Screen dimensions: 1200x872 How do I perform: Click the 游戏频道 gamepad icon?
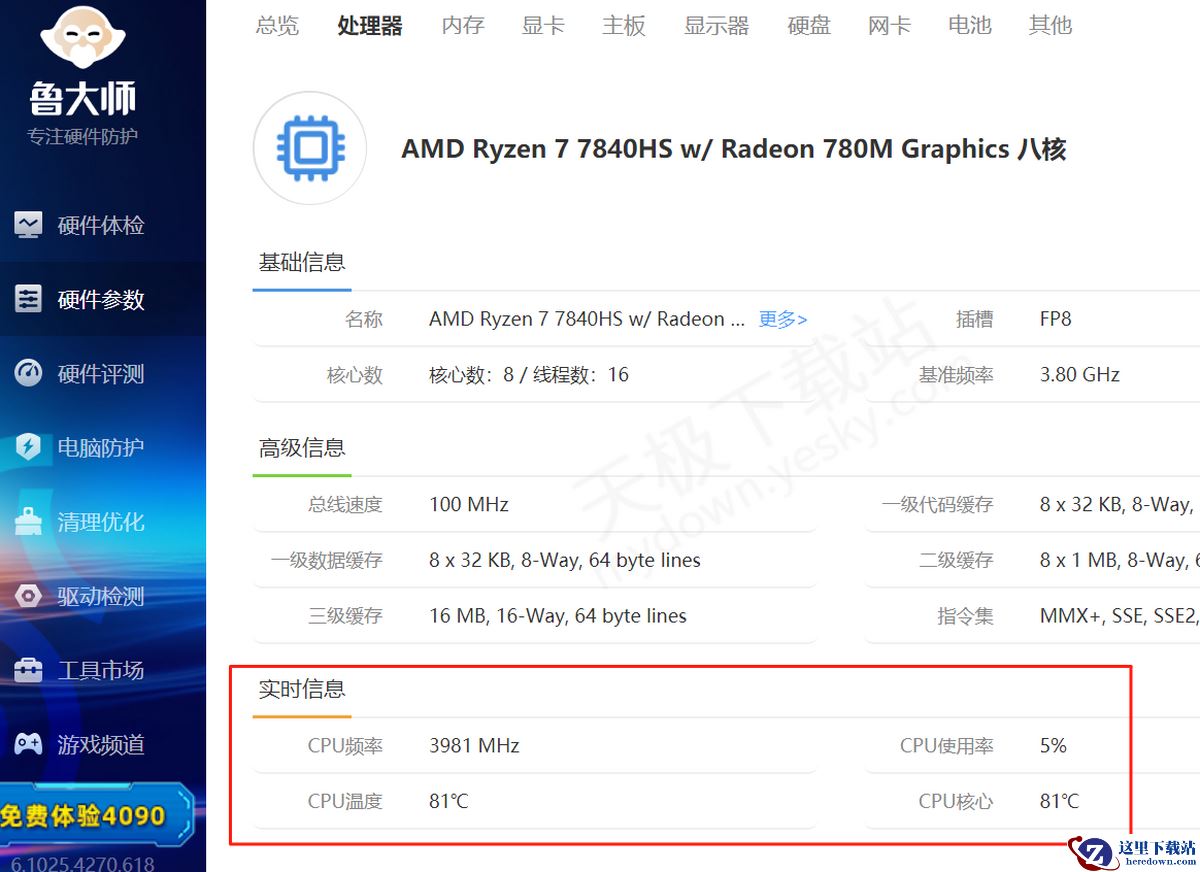[x=28, y=744]
